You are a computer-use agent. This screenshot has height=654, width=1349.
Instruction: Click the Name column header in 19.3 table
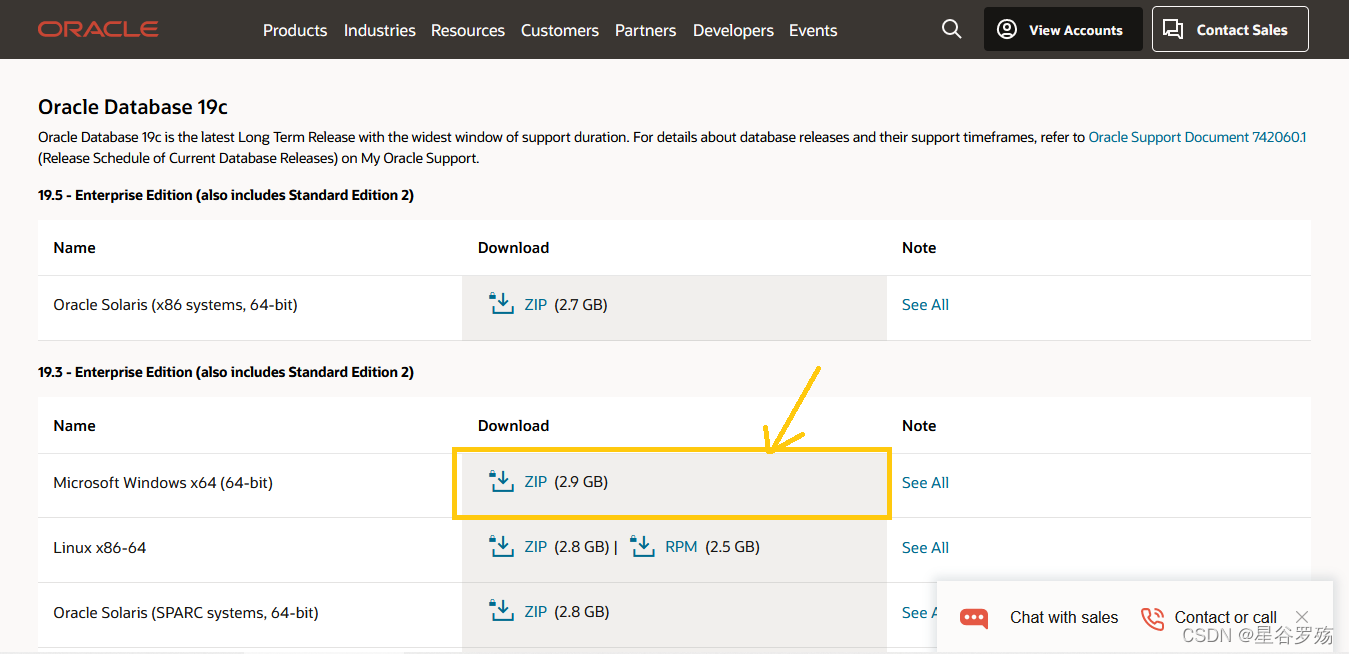tap(74, 425)
